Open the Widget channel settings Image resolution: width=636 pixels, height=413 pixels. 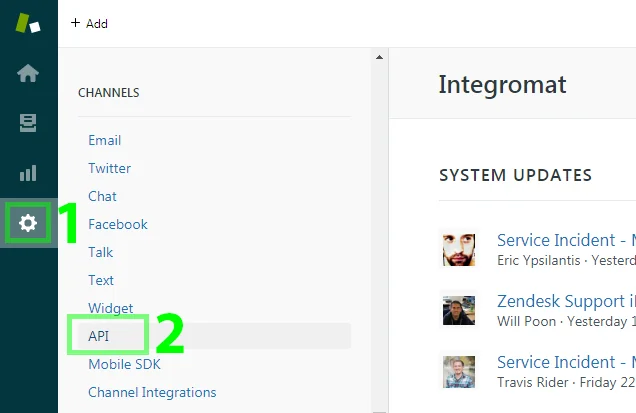[111, 308]
